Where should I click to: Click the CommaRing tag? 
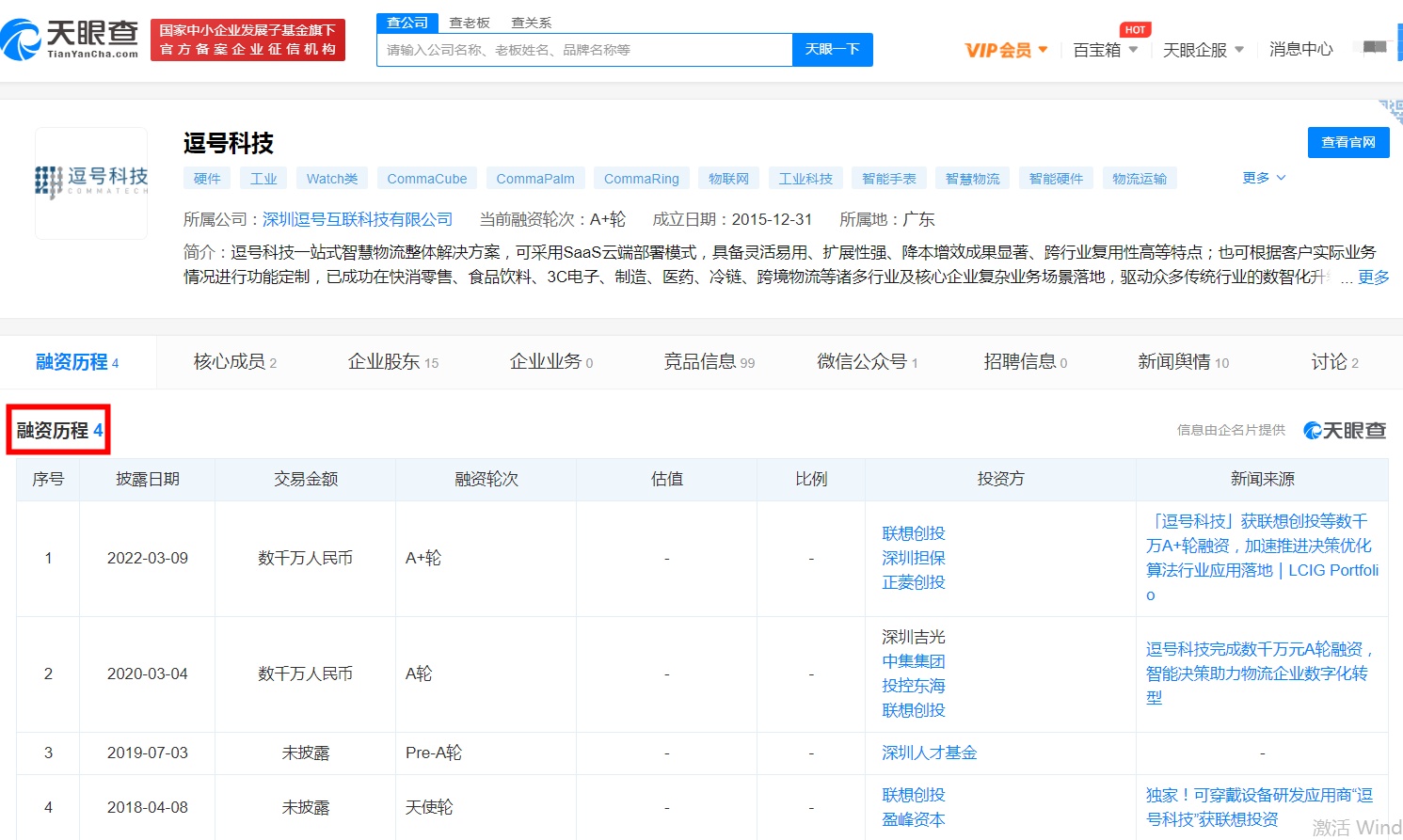(642, 179)
